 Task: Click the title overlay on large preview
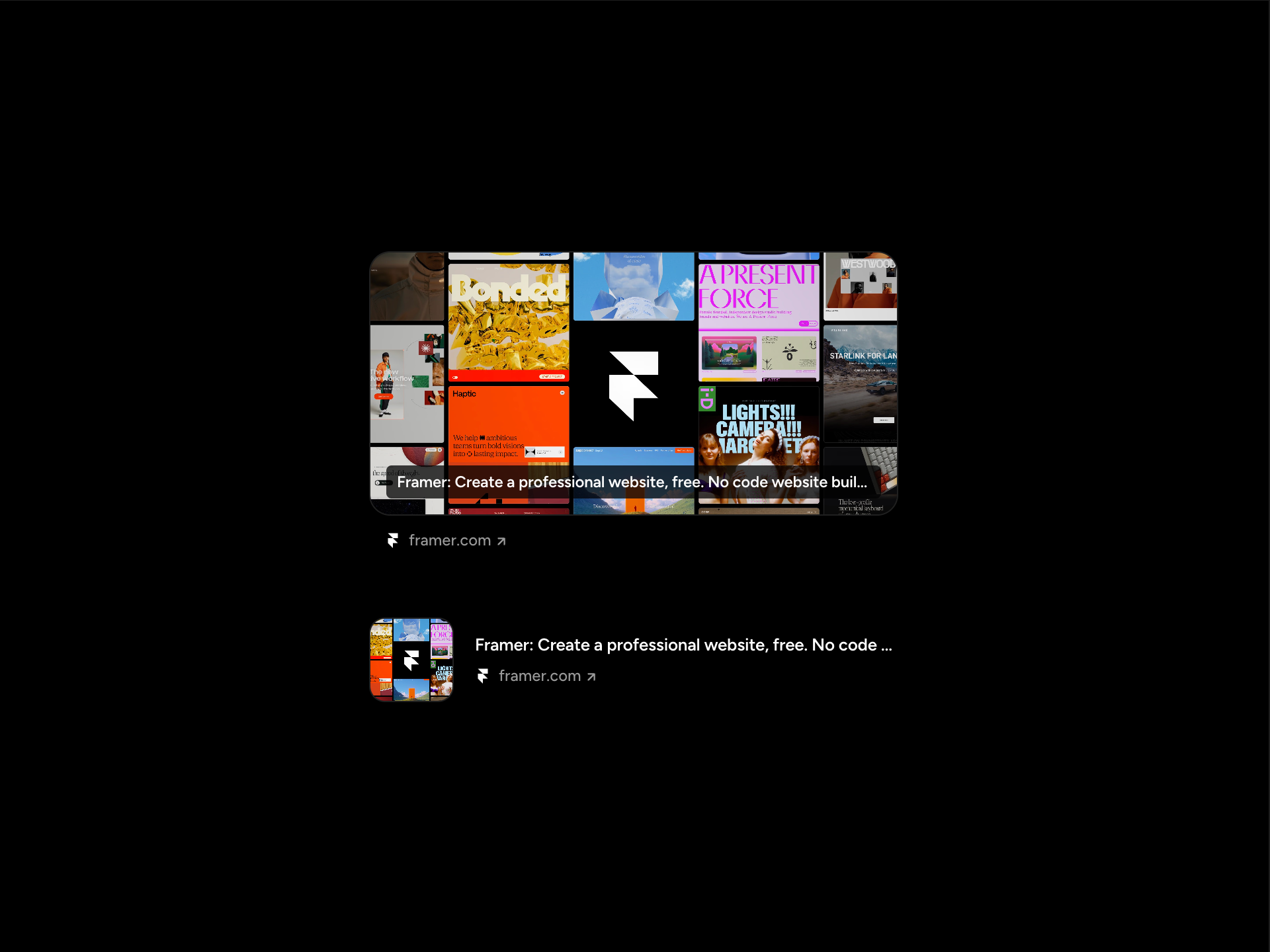(x=632, y=482)
